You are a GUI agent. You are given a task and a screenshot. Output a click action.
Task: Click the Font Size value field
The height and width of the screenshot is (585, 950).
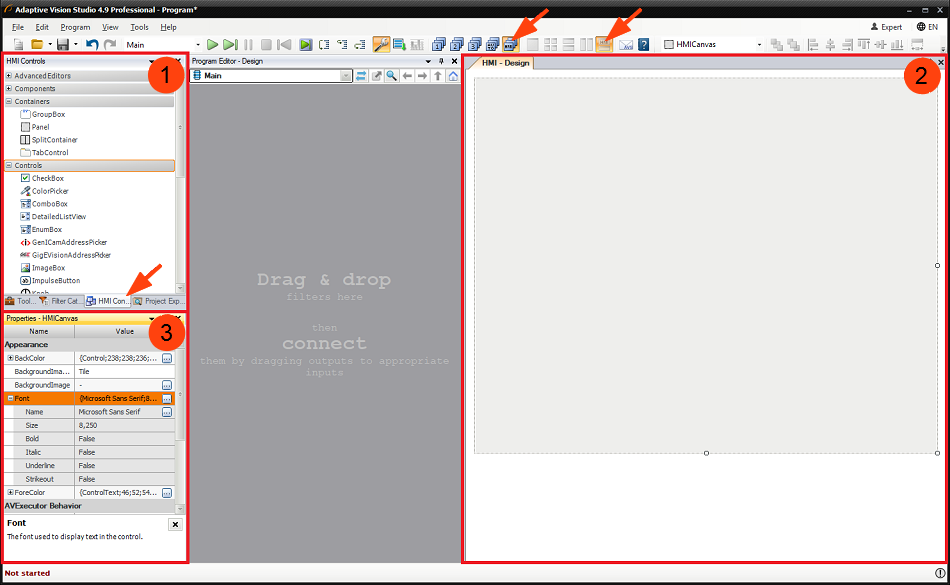[x=118, y=425]
